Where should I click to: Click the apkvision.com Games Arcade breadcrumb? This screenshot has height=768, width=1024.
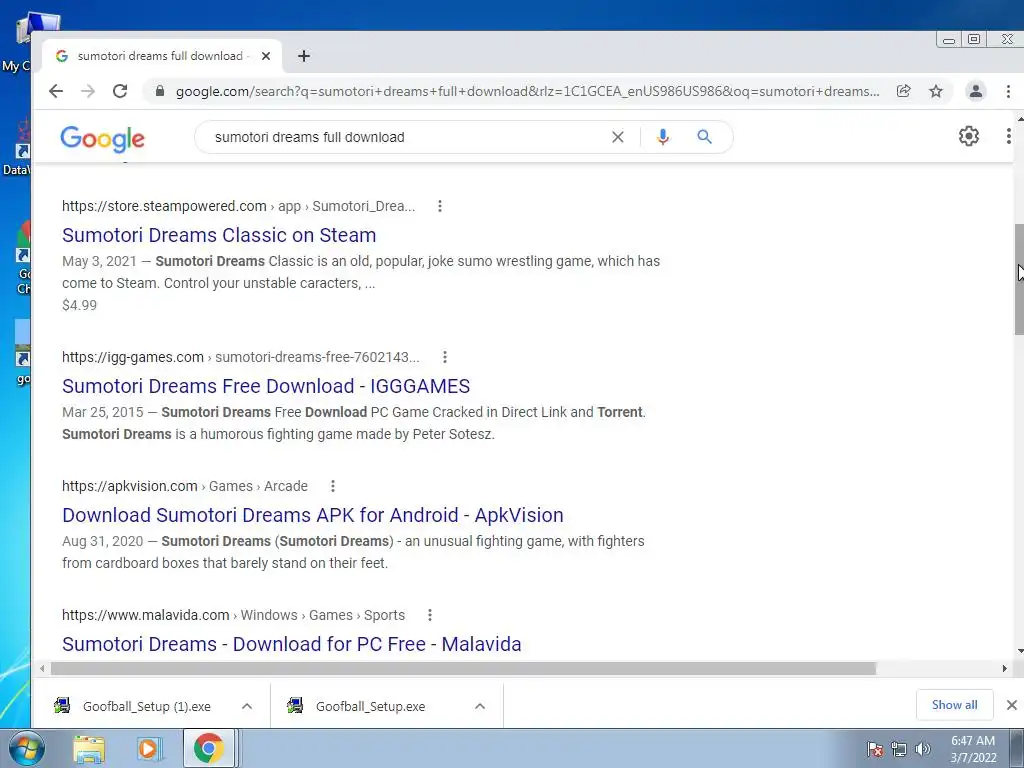click(x=185, y=486)
